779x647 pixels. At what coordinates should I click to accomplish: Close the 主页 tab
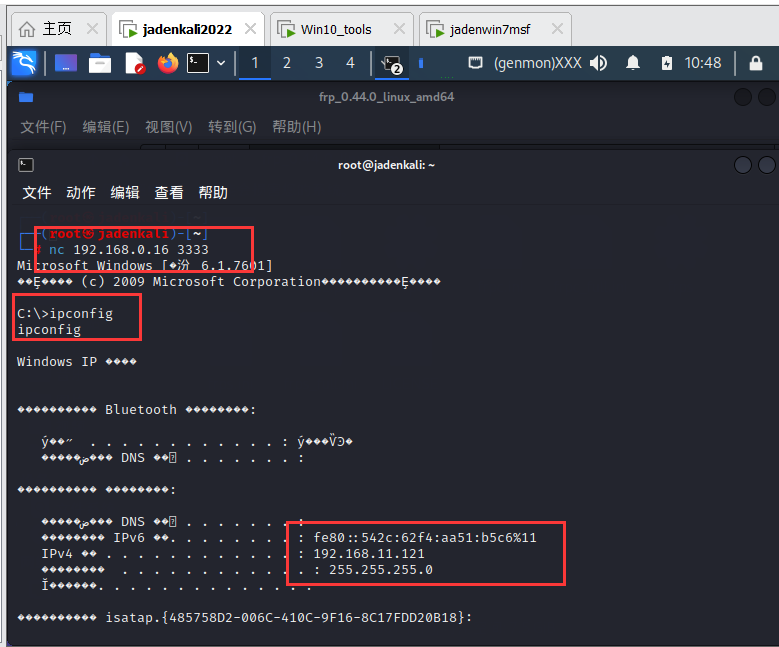coord(92,29)
